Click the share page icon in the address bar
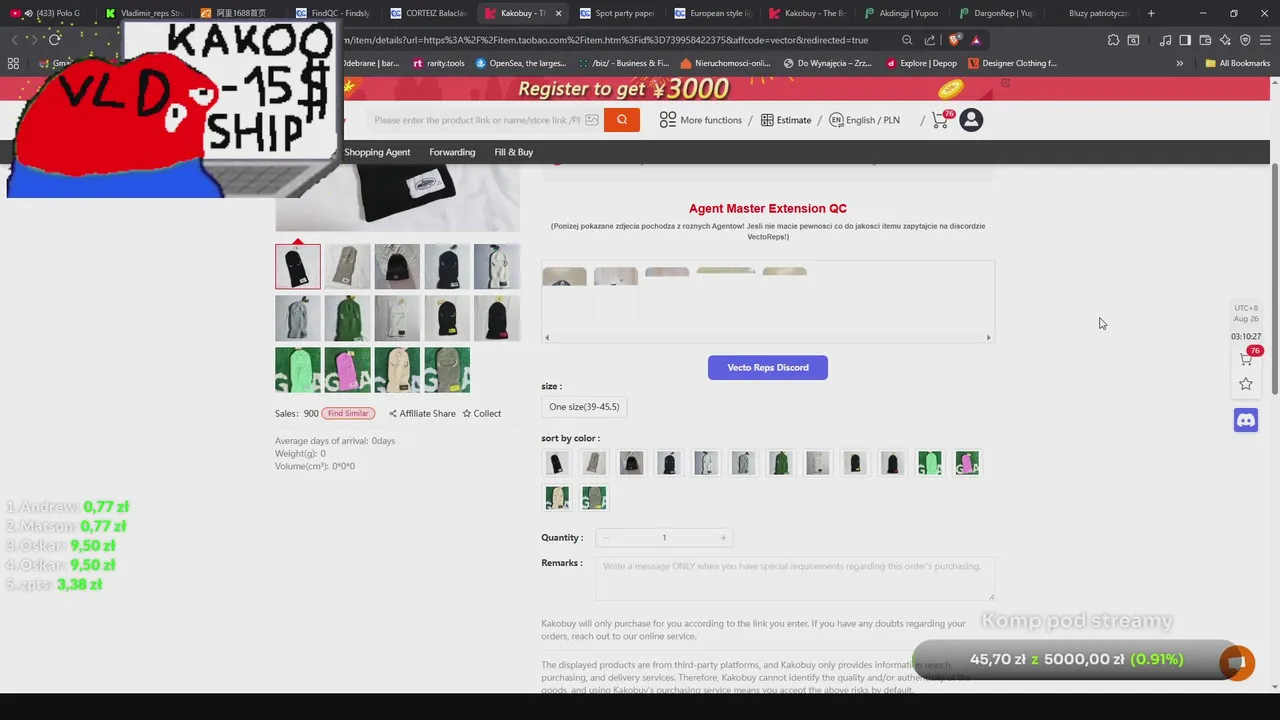 930,40
